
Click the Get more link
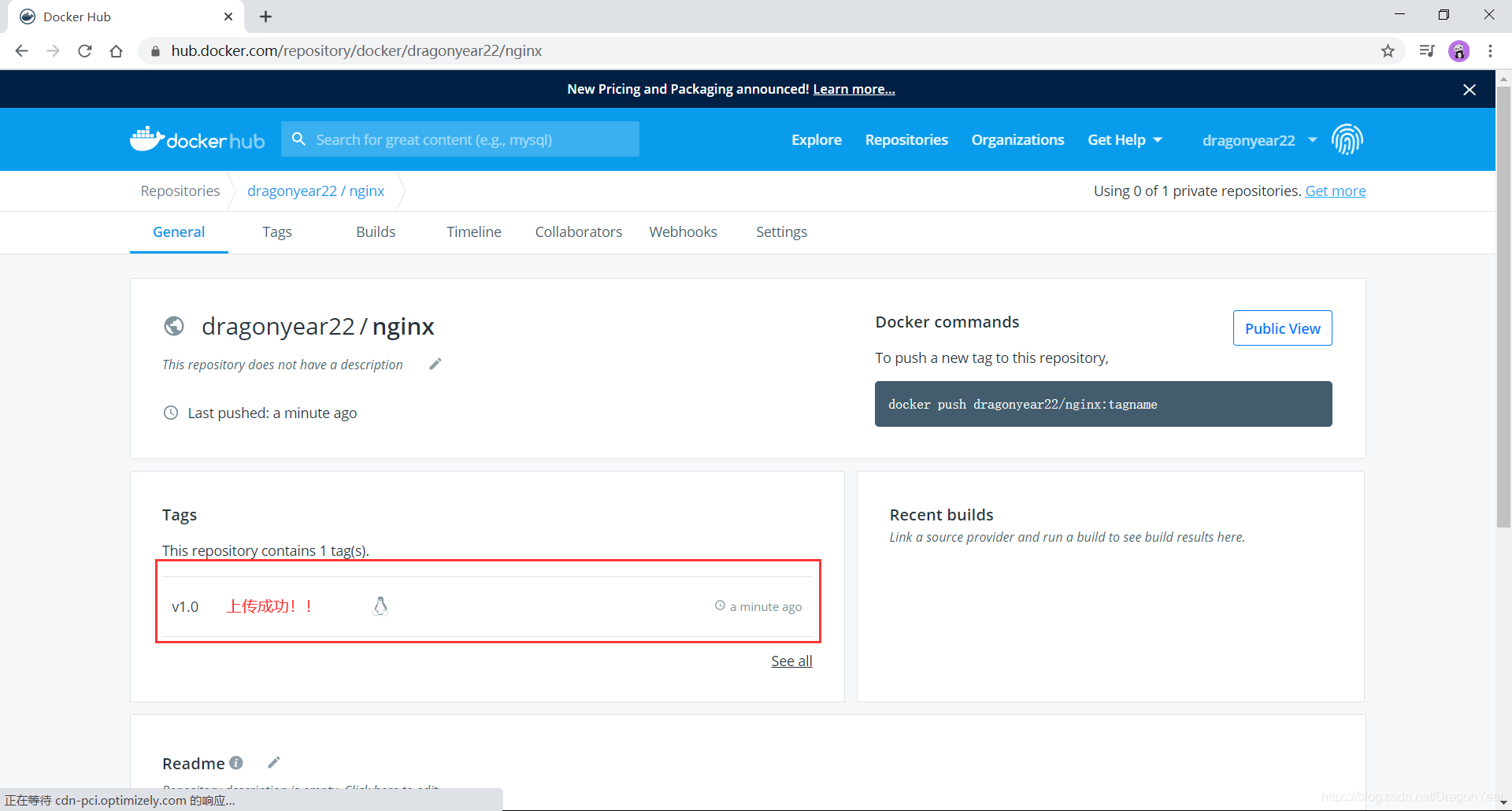point(1336,191)
